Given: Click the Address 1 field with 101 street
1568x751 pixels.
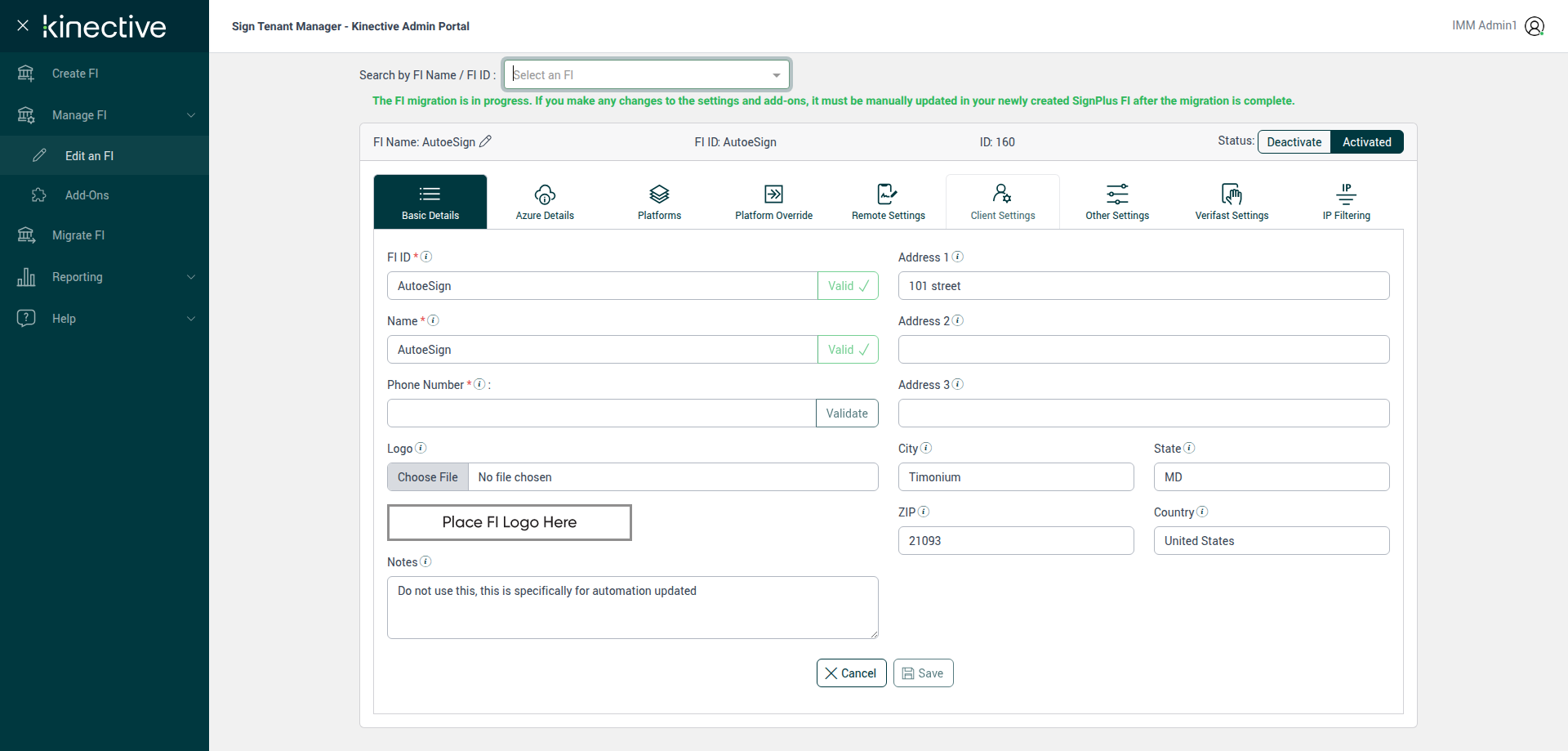Looking at the screenshot, I should pyautogui.click(x=1143, y=286).
